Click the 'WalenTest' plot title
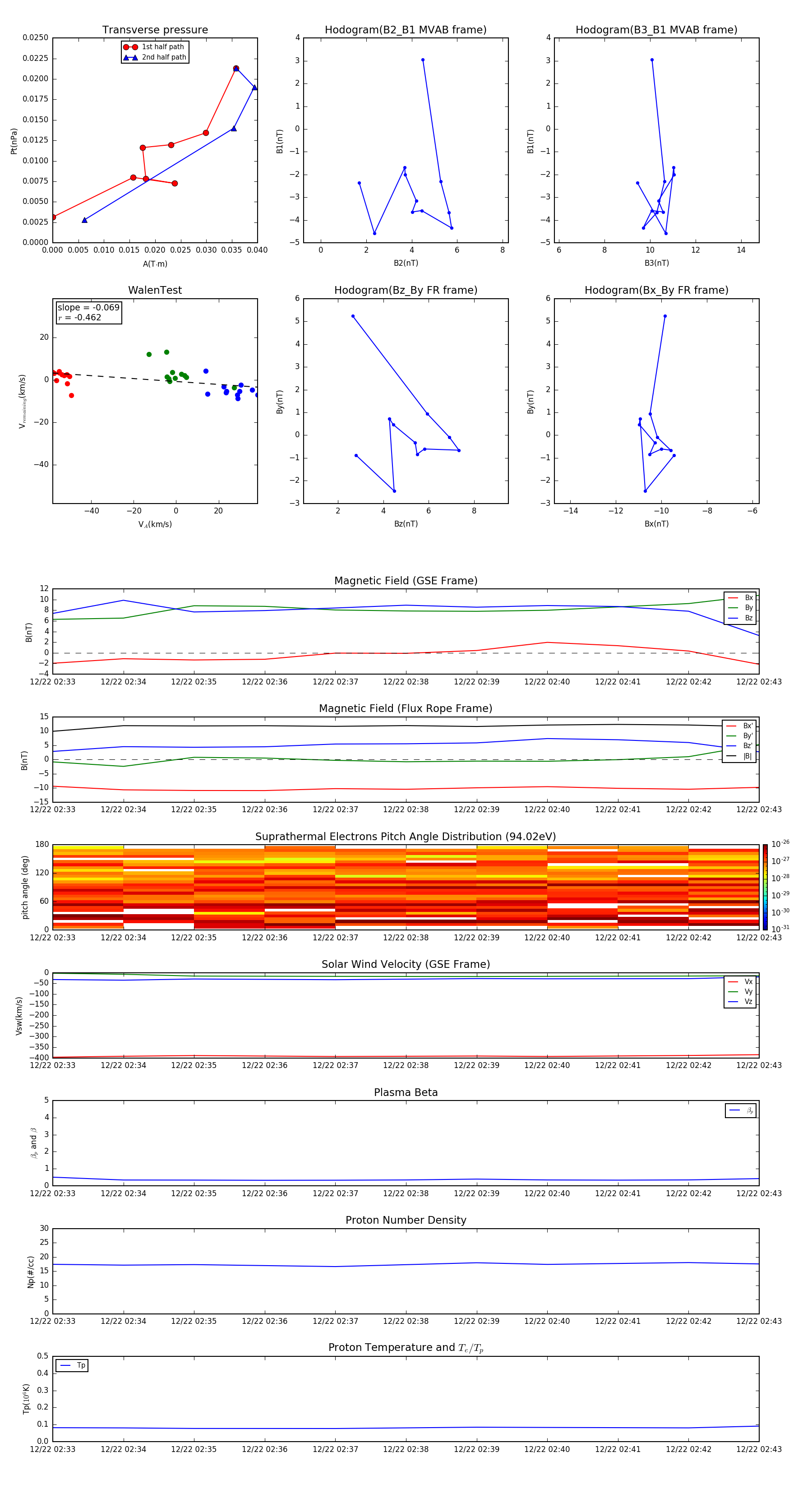 click(x=155, y=290)
